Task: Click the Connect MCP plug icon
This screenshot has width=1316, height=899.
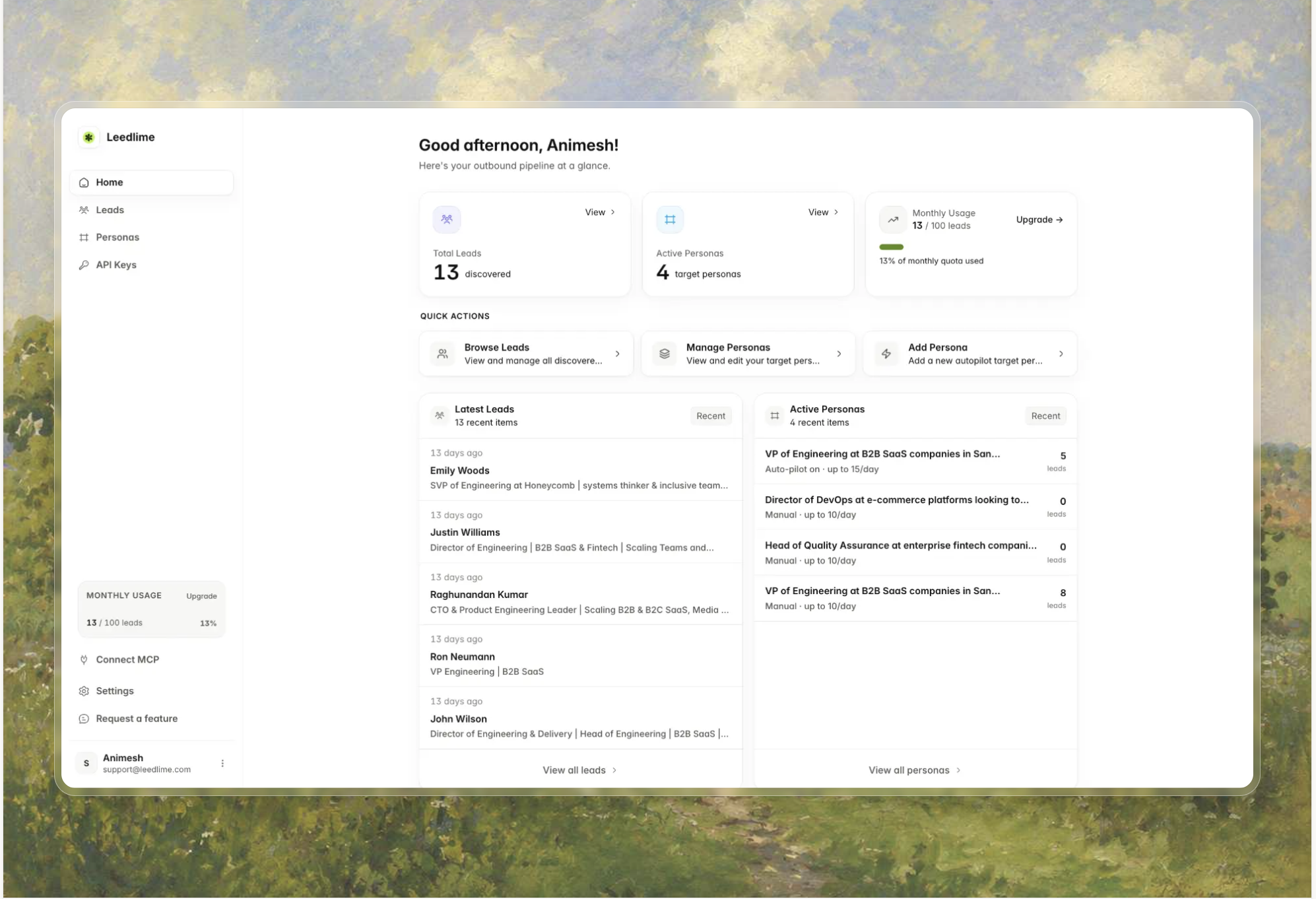Action: coord(84,660)
